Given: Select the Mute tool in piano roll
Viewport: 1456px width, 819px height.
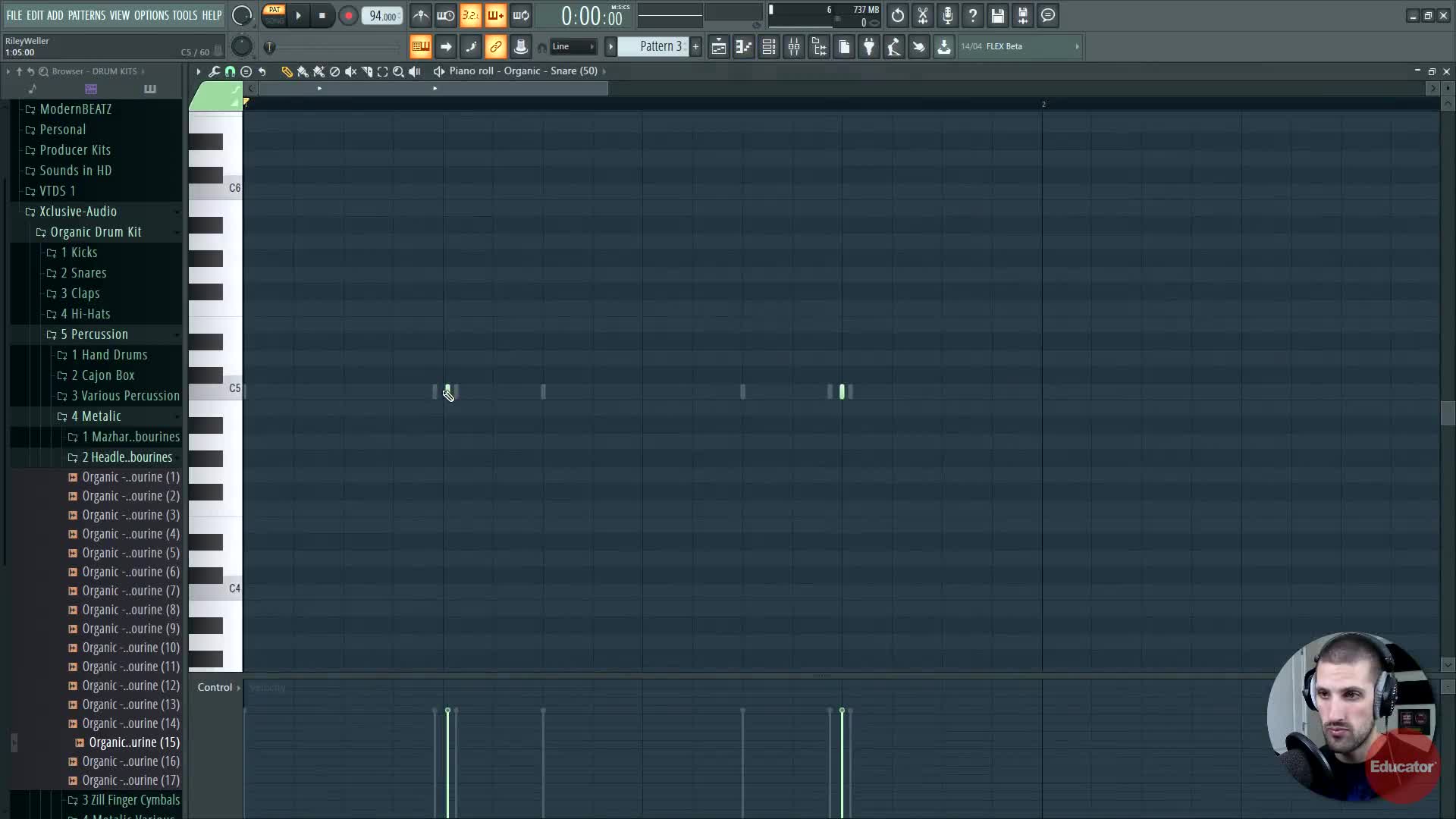Looking at the screenshot, I should (351, 71).
